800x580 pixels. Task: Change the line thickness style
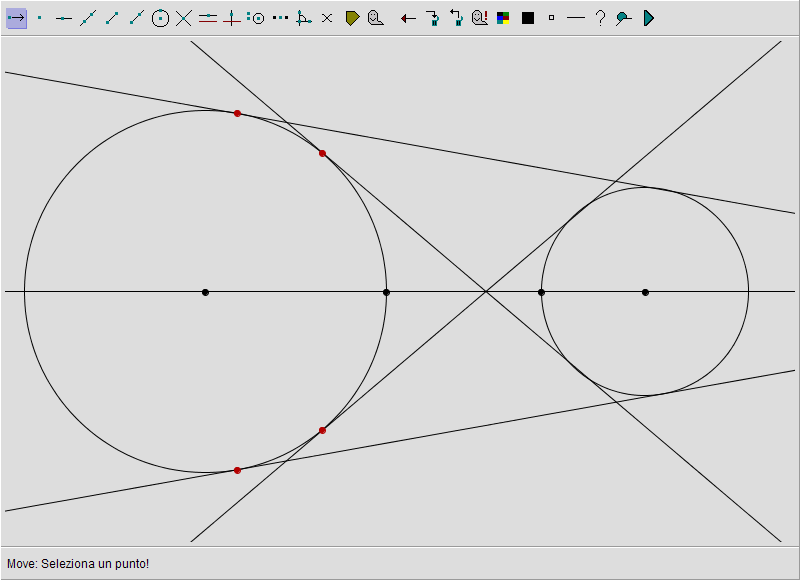point(576,18)
